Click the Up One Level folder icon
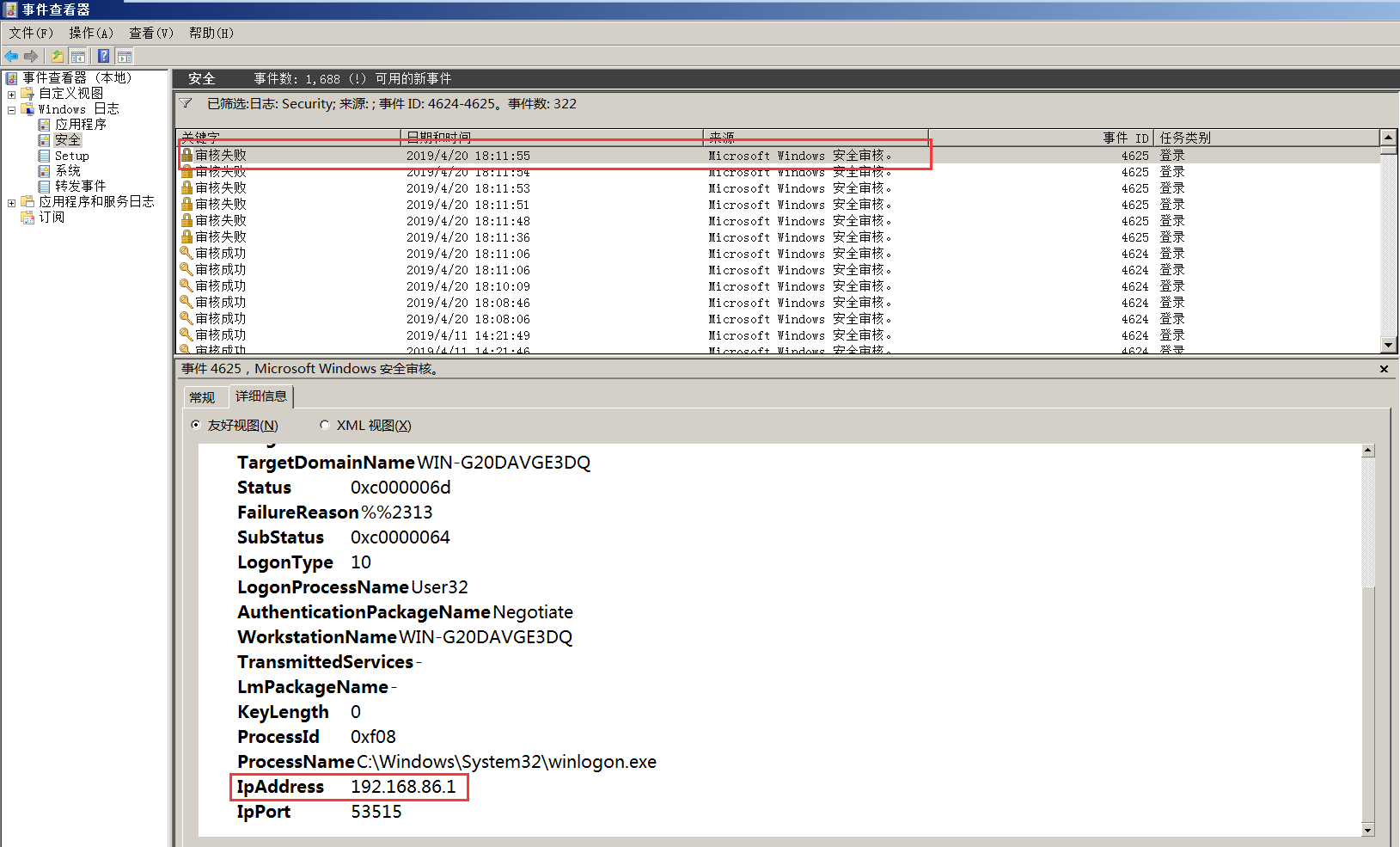Screen dimensions: 1400x847 57,56
